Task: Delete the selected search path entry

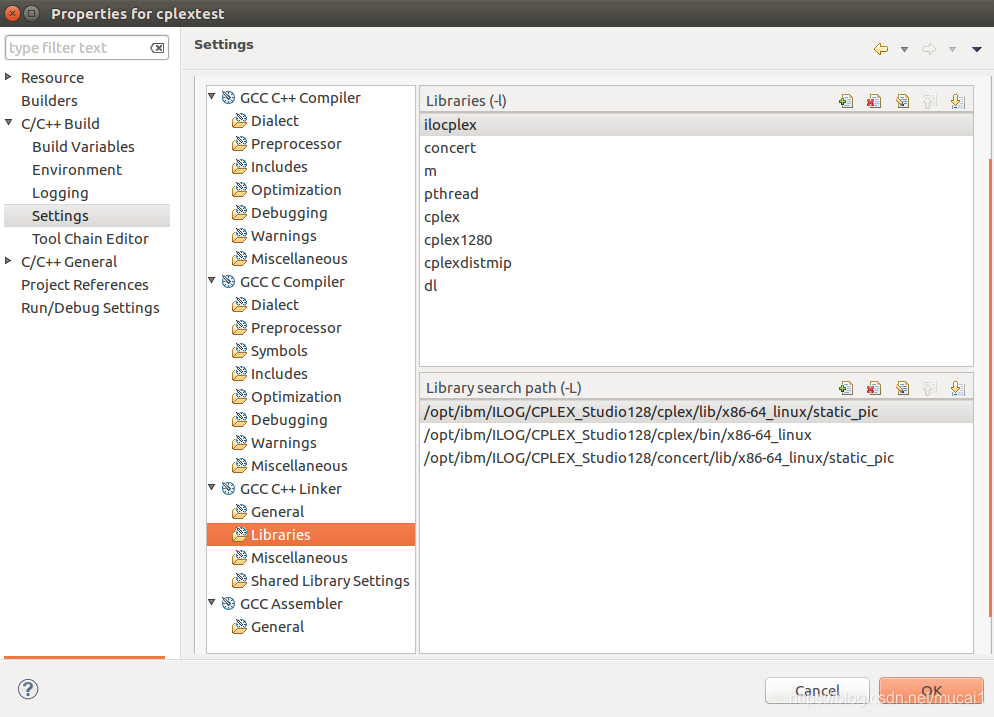Action: coord(874,387)
